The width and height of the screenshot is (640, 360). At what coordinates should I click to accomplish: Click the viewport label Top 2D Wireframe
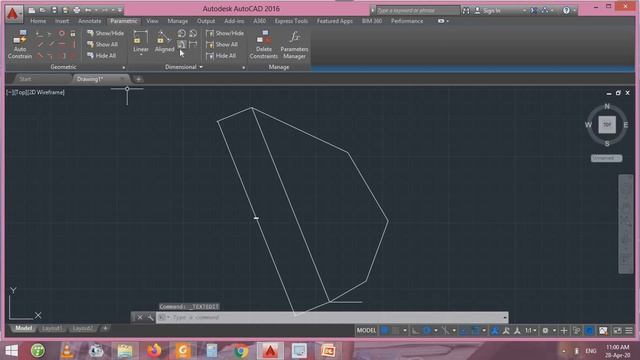tap(36, 92)
